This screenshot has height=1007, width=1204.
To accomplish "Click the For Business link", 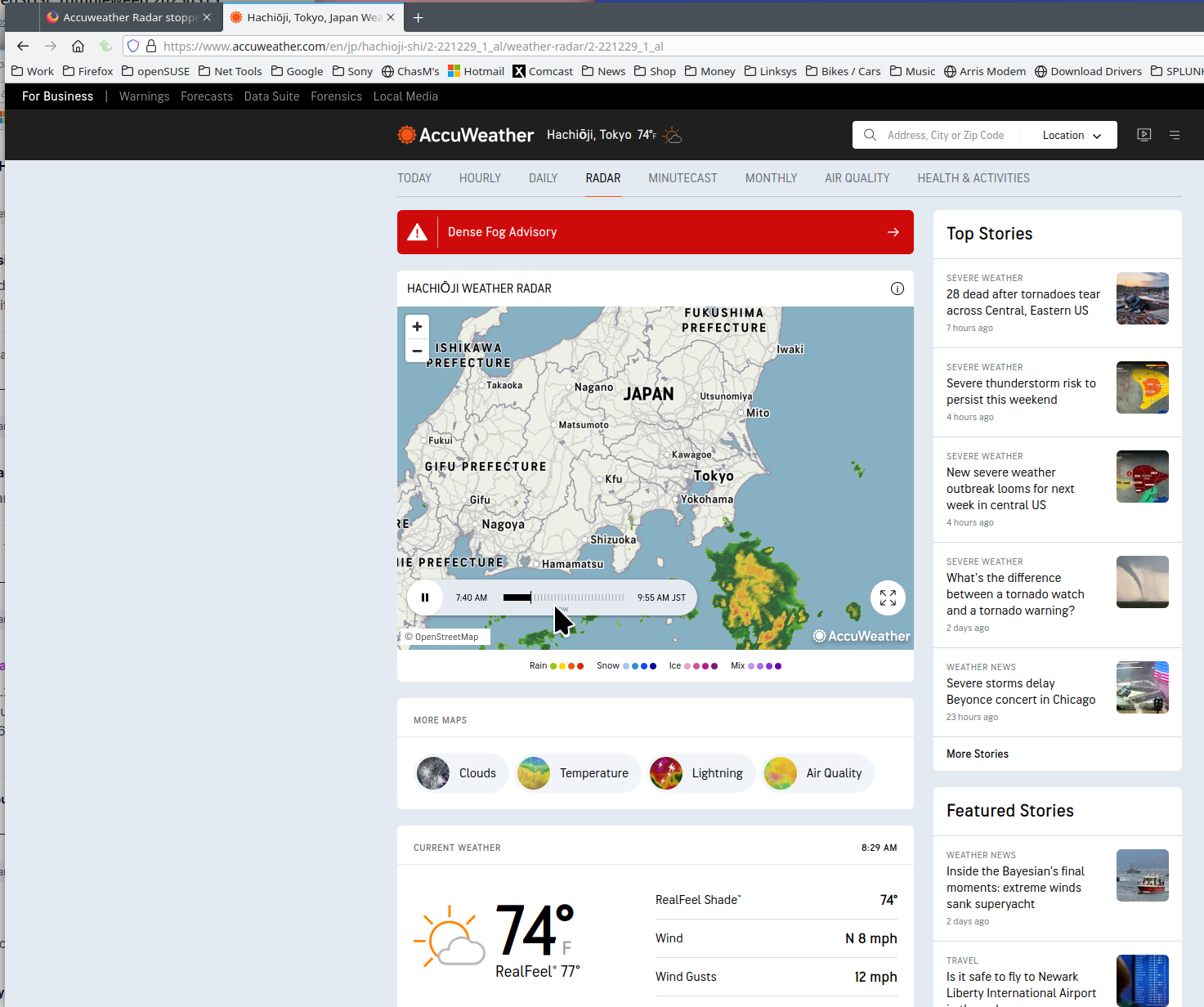I will click(57, 96).
